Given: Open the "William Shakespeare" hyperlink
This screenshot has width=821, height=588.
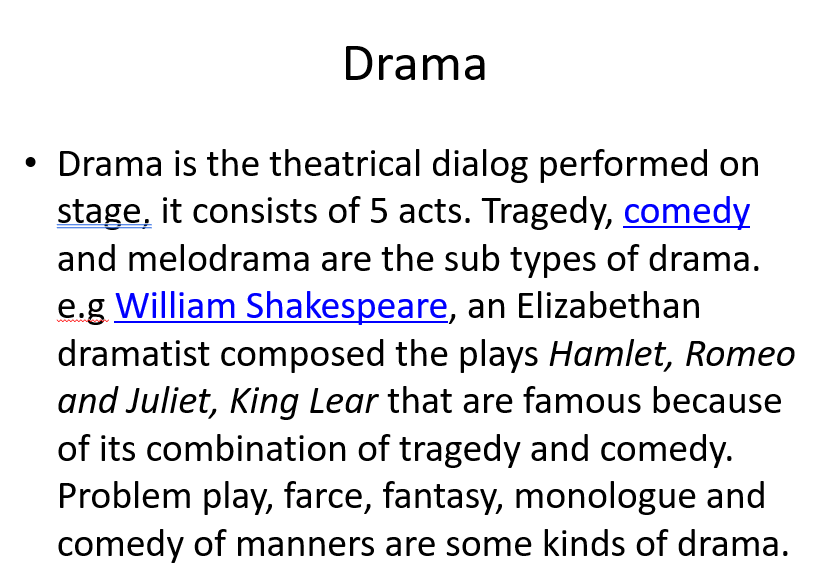Looking at the screenshot, I should pyautogui.click(x=280, y=306).
